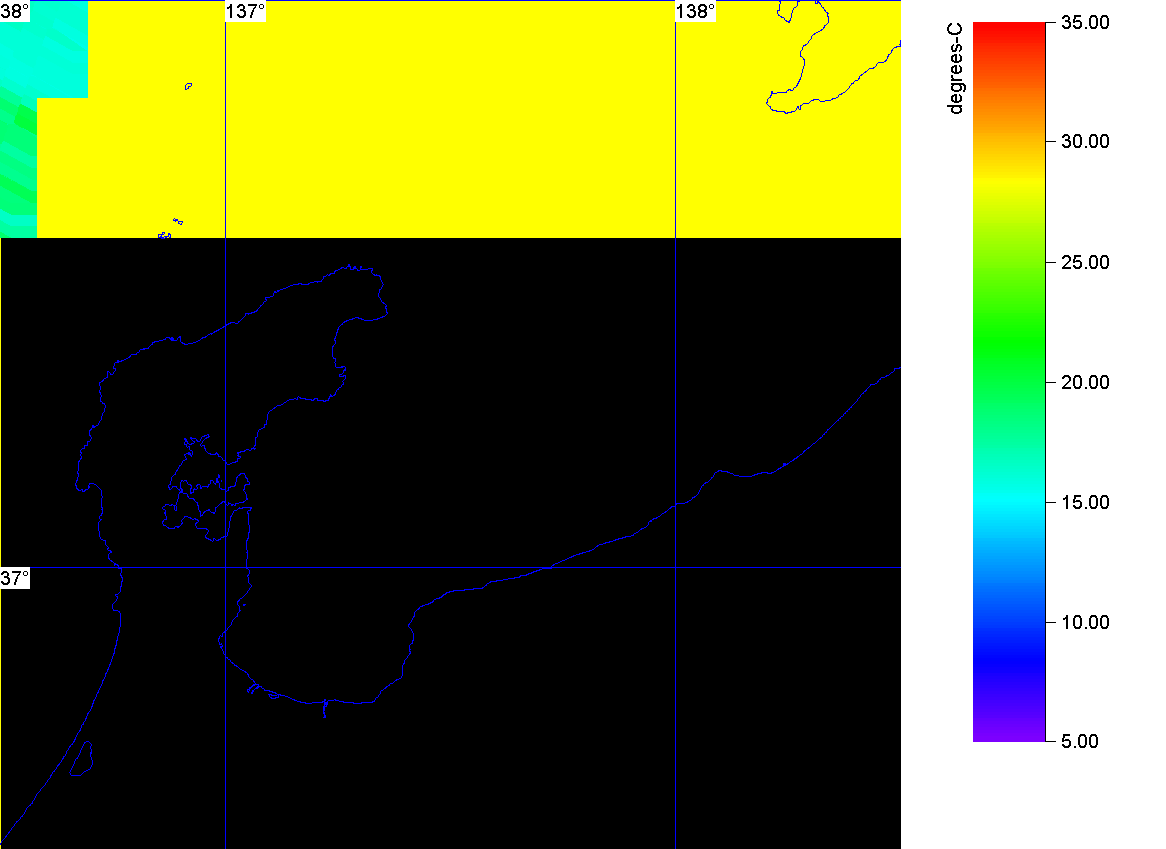Click the temperature color scale bar

[x=1009, y=382]
